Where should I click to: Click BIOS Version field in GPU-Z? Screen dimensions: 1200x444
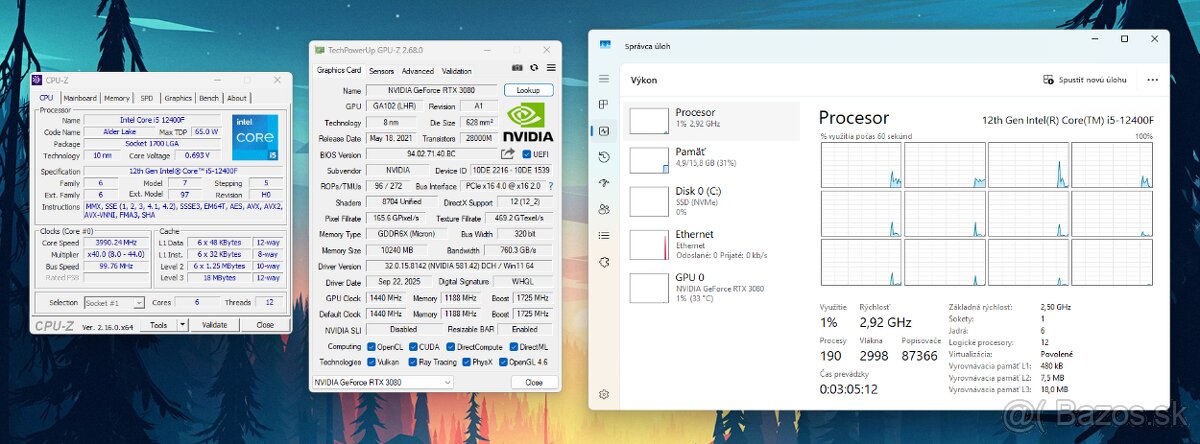click(x=432, y=154)
